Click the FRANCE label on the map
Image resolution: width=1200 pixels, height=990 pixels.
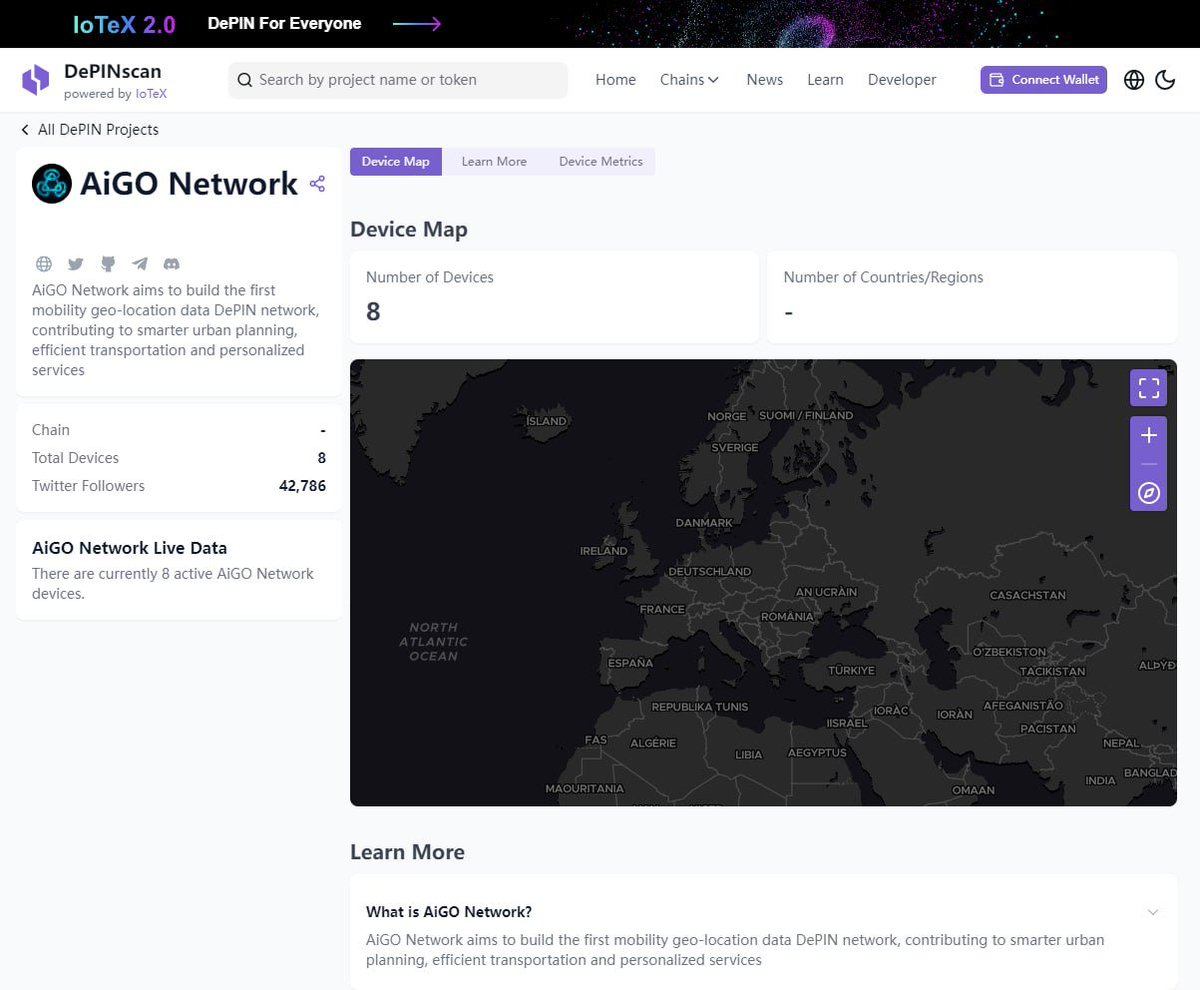(x=662, y=610)
